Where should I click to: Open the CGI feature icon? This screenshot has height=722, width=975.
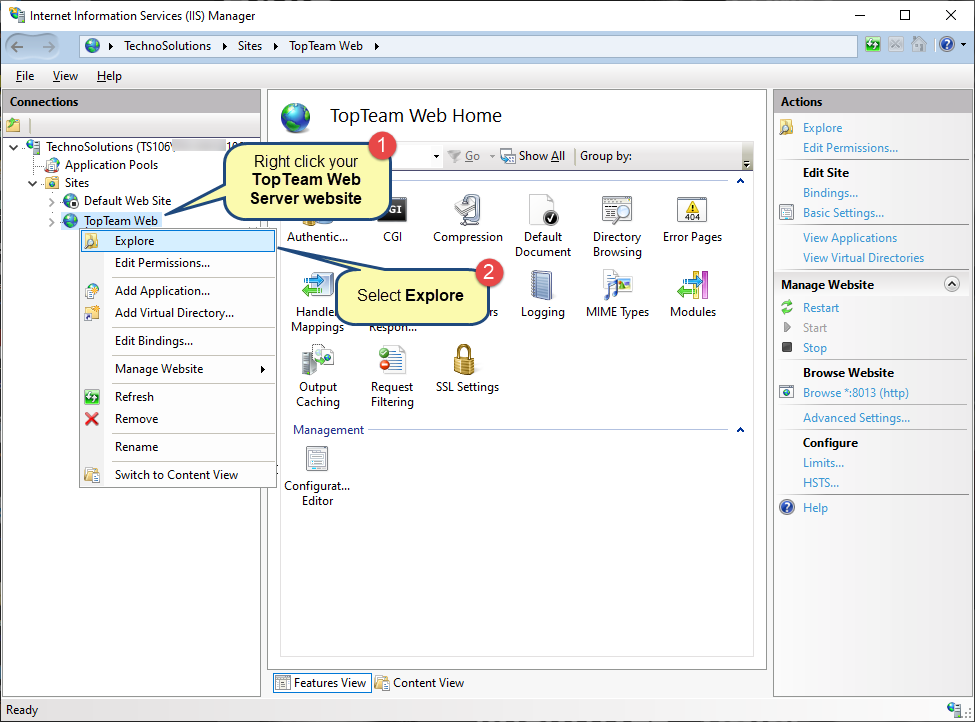coord(392,219)
